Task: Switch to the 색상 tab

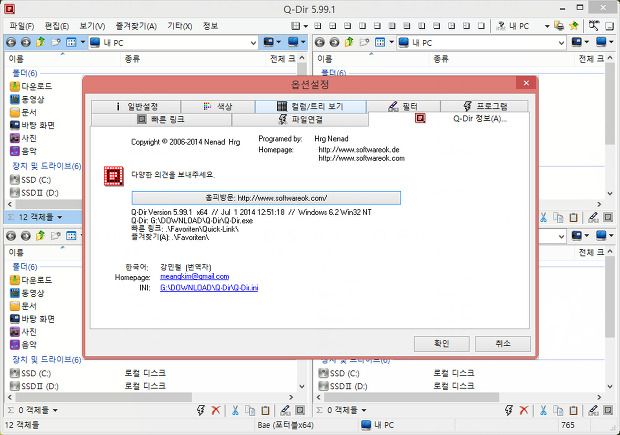Action: click(217, 106)
